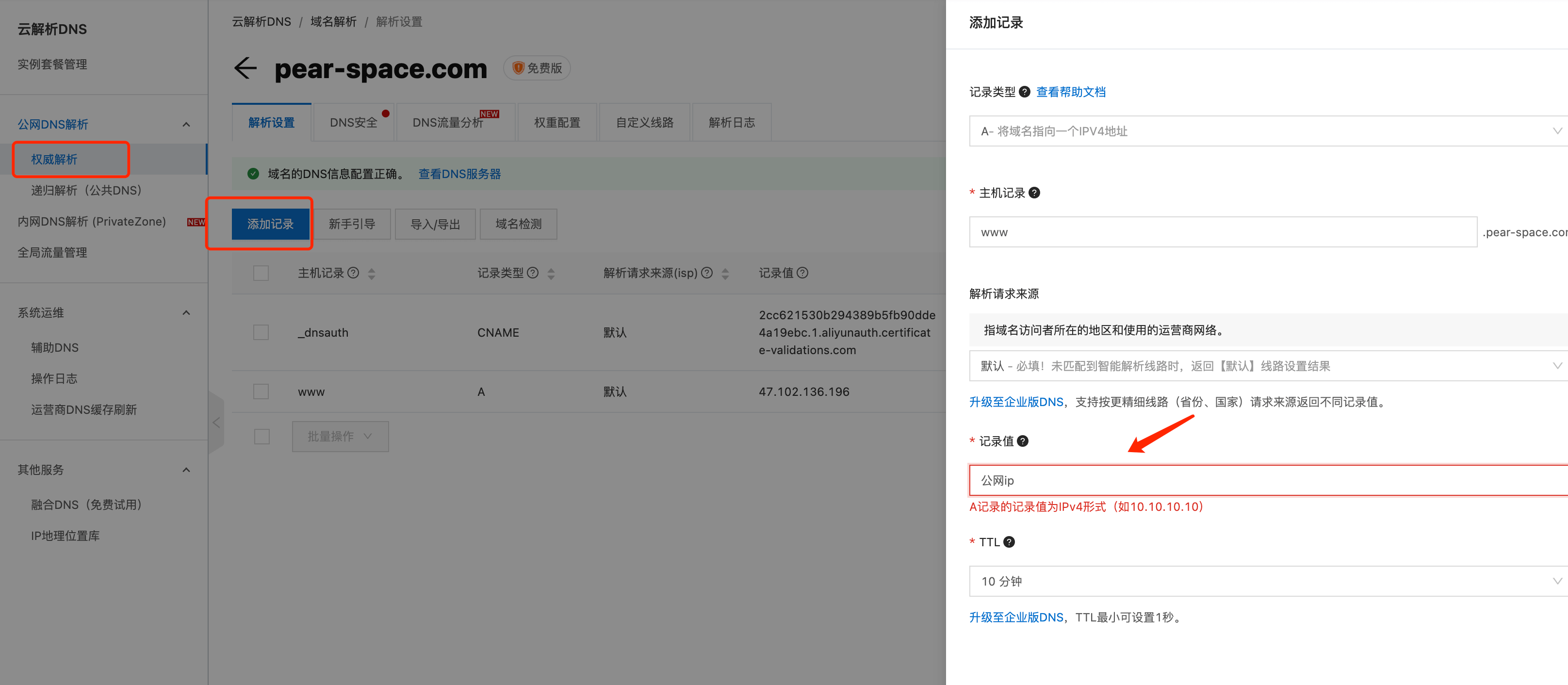Open 内网DNS解析 (PrivateZone) in sidebar
The width and height of the screenshot is (1568, 685).
91,222
